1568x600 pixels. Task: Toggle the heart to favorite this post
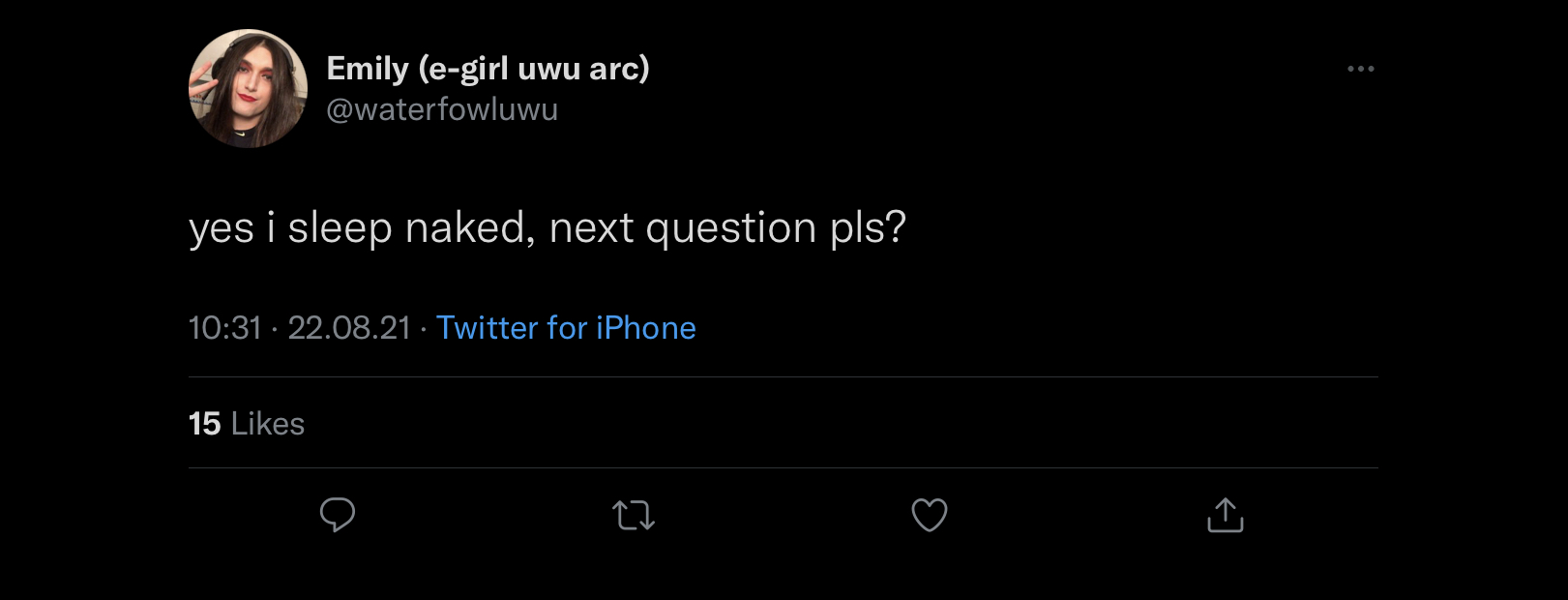point(930,515)
